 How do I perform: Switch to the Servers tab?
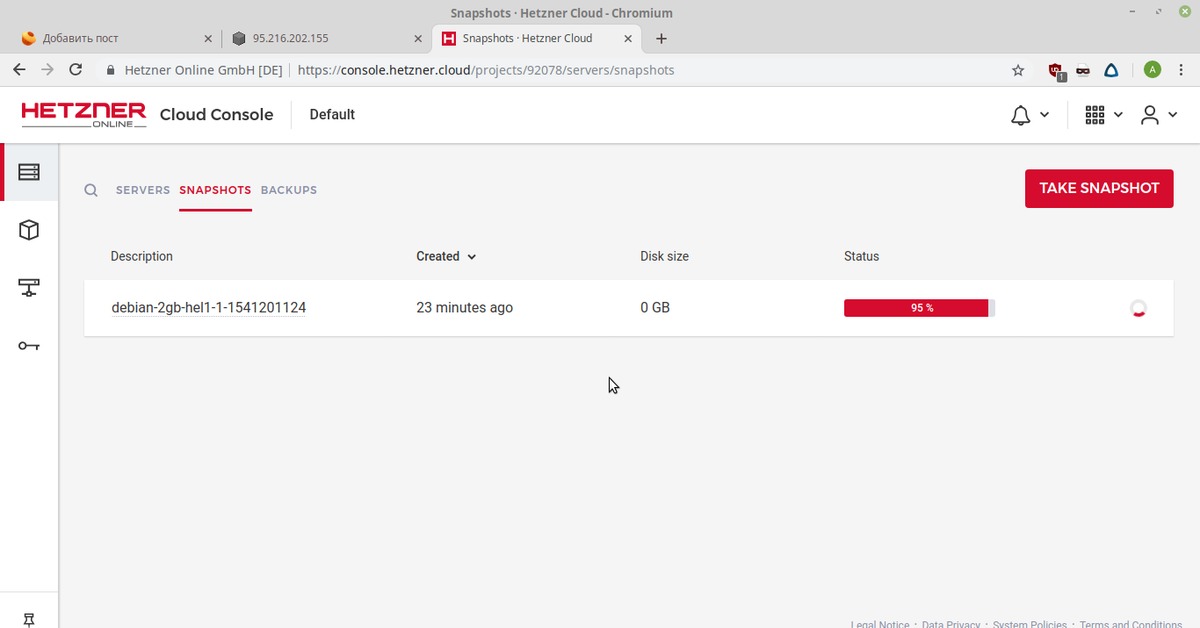pos(143,190)
